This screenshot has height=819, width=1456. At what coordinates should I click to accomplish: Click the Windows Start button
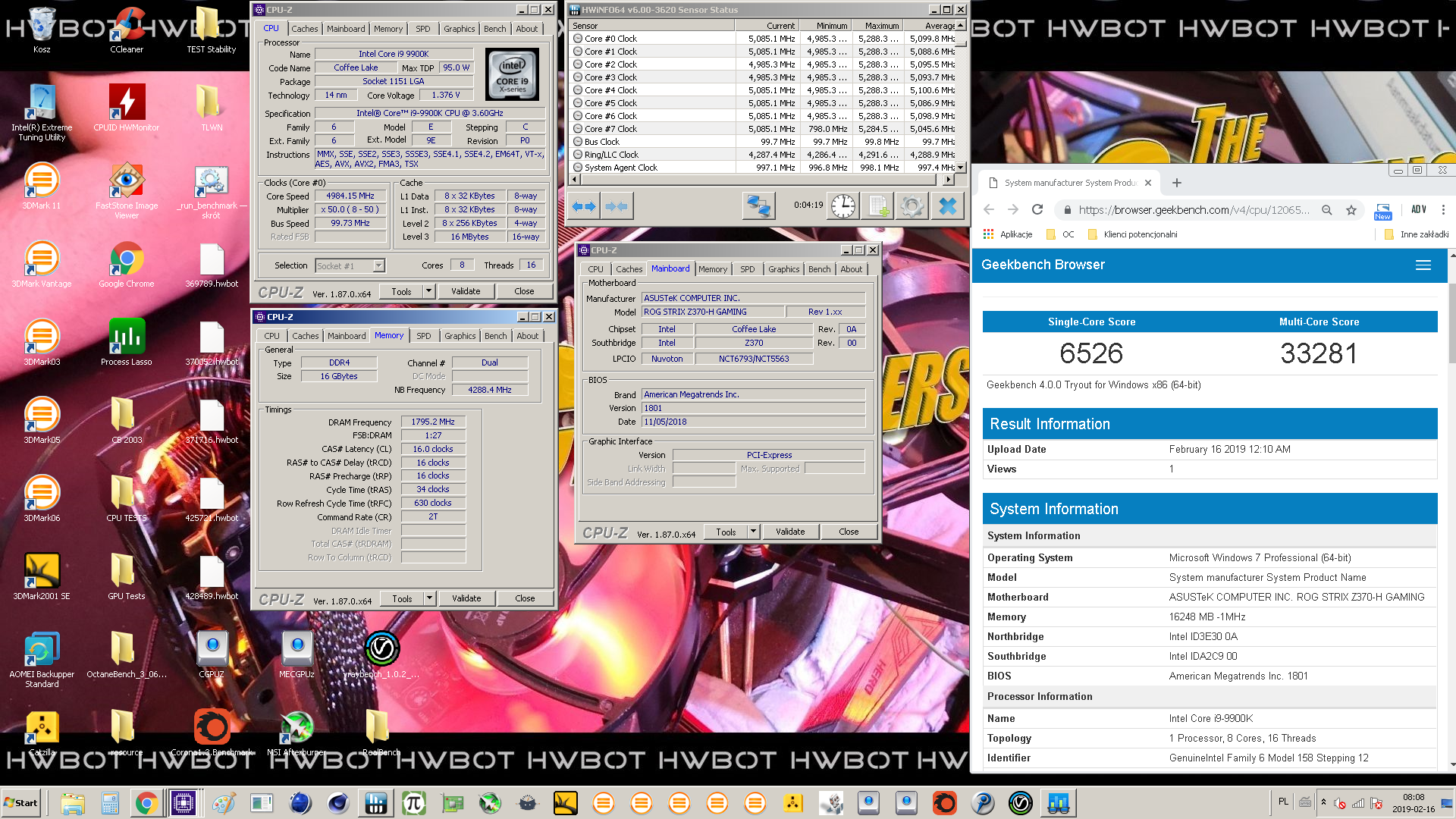click(x=21, y=802)
